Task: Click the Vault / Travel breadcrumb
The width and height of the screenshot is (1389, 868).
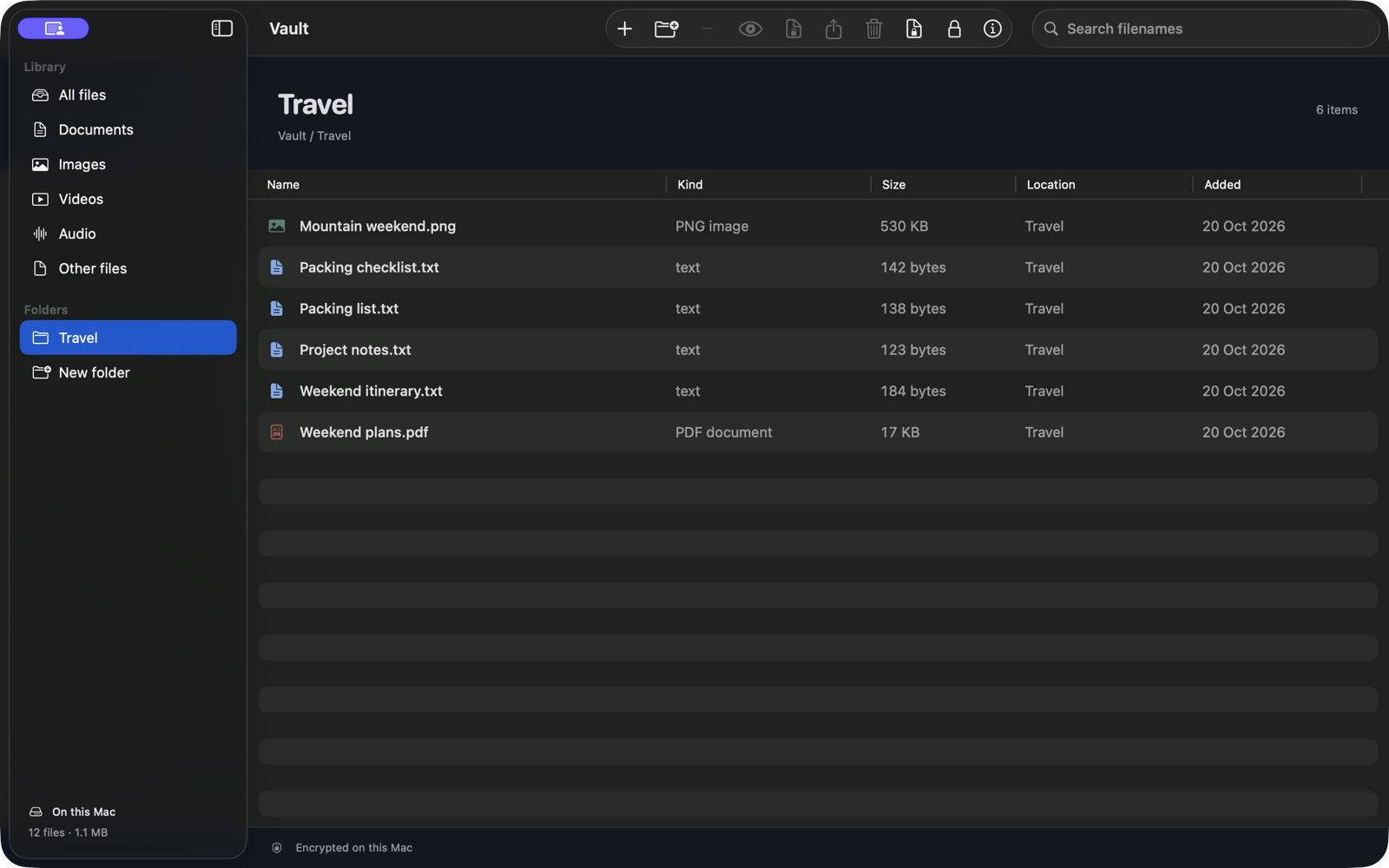Action: 314,135
